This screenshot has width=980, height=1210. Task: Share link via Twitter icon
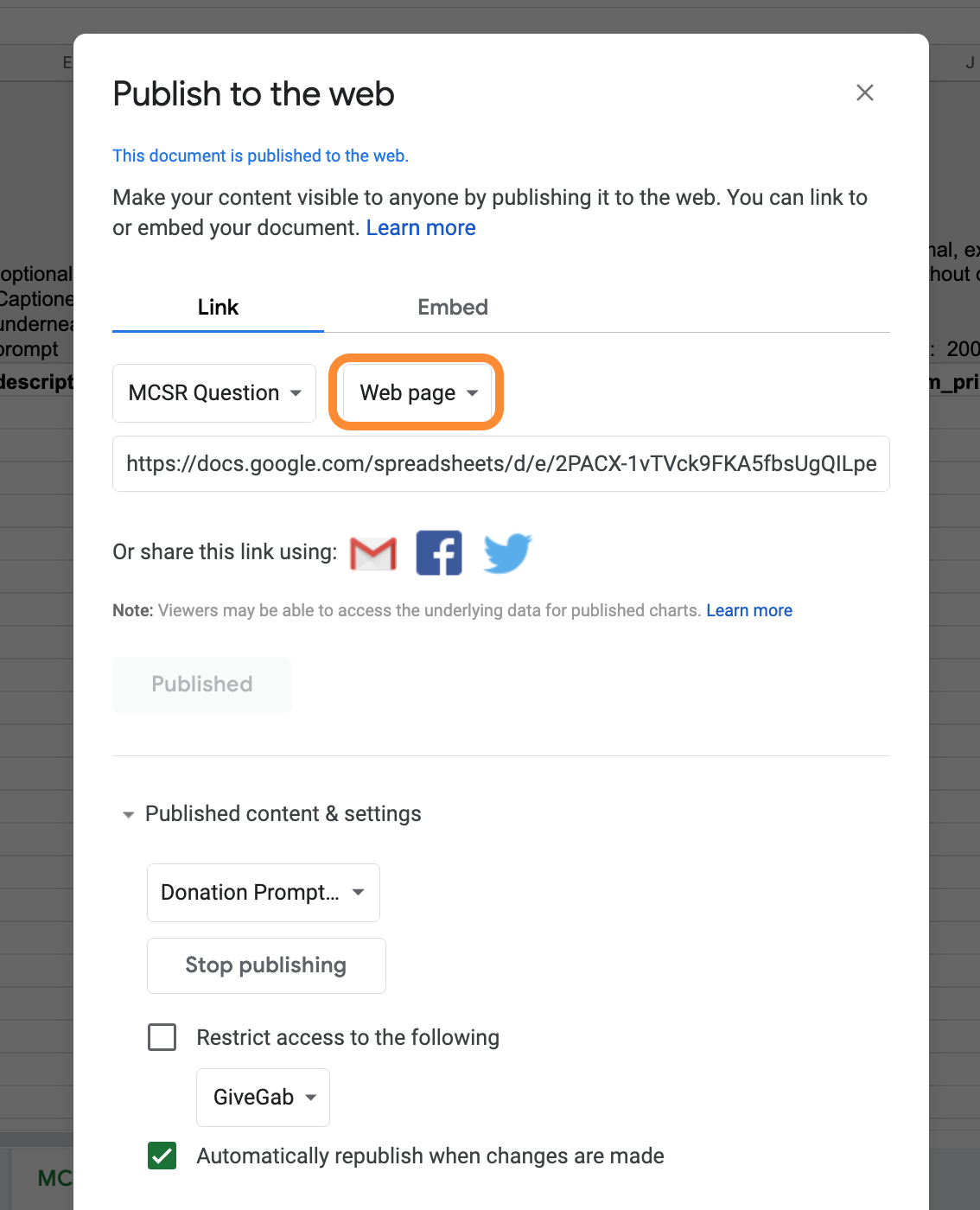507,553
